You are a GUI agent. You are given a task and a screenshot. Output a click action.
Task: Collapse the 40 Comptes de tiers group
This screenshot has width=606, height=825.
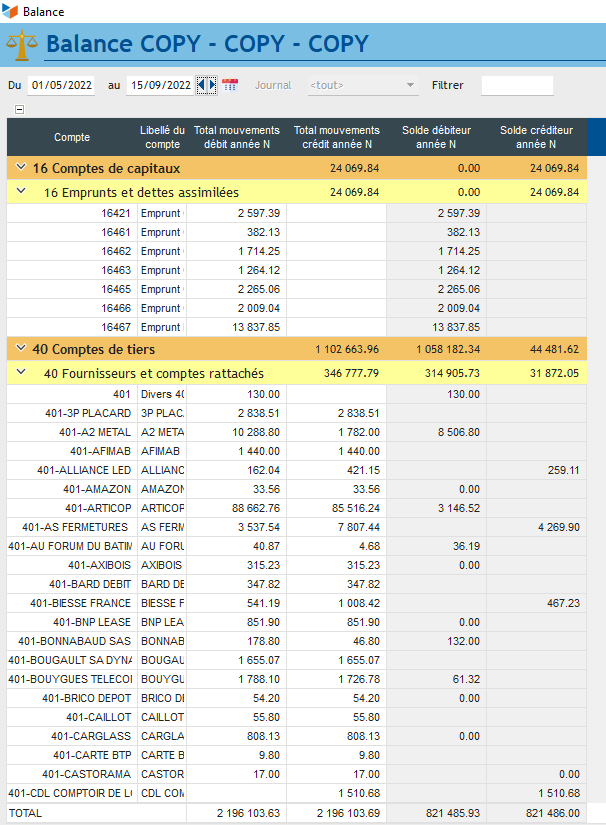click(x=20, y=349)
